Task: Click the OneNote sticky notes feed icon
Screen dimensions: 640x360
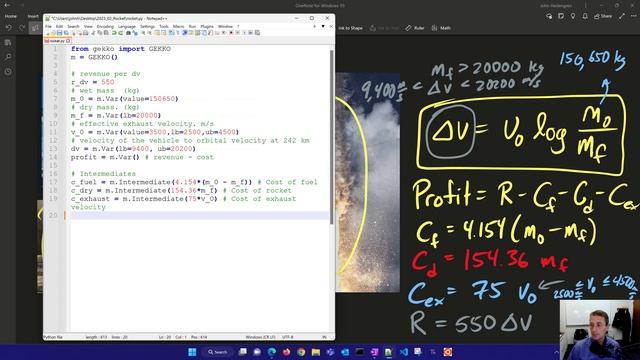Action: pos(561,16)
